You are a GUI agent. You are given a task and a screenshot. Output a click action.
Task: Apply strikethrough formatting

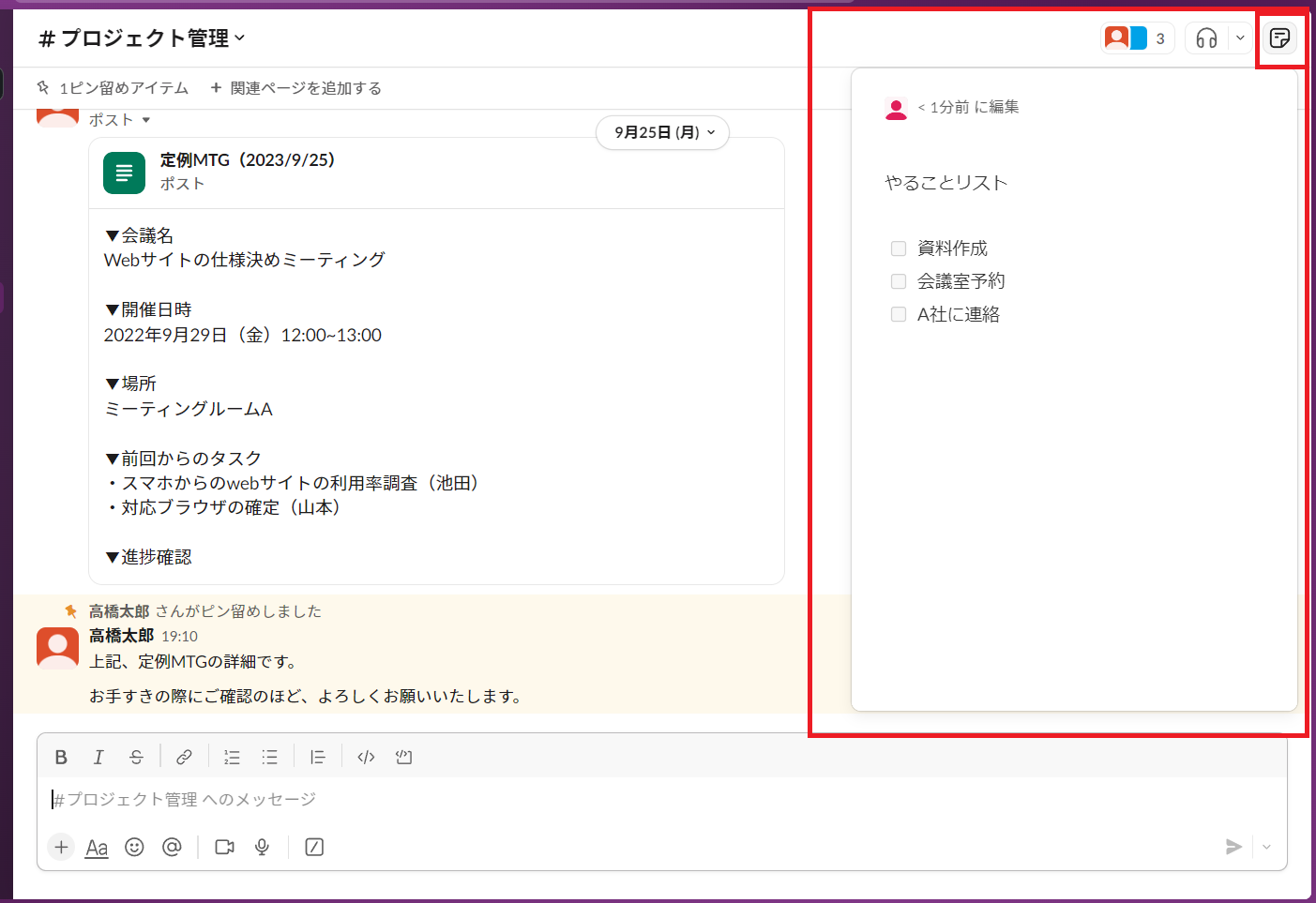(135, 757)
